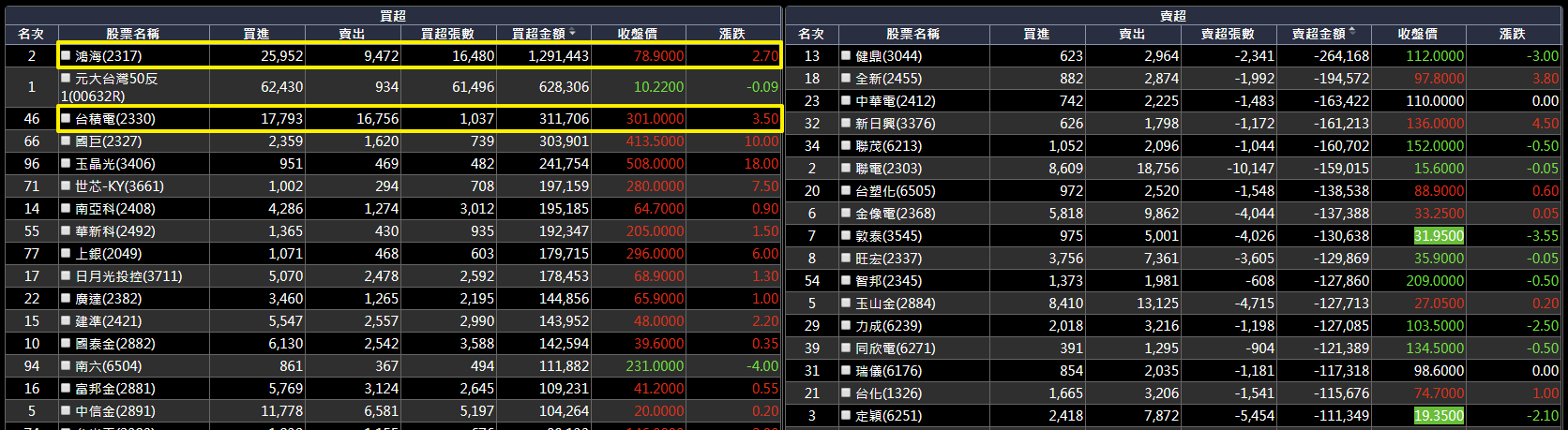
Task: Click the 1,291,443 net buy amount
Action: 558,56
